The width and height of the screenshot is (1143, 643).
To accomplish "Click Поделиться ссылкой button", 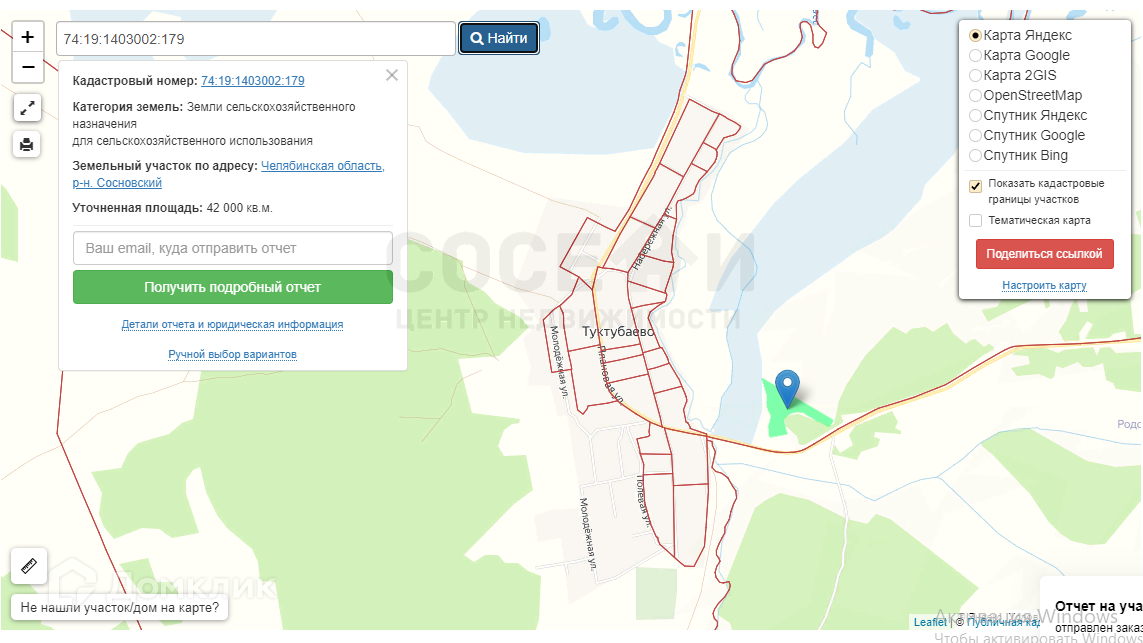I will click(1045, 254).
